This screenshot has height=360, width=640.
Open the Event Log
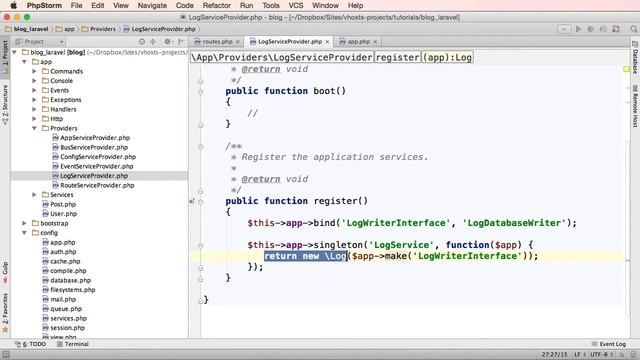[x=609, y=344]
